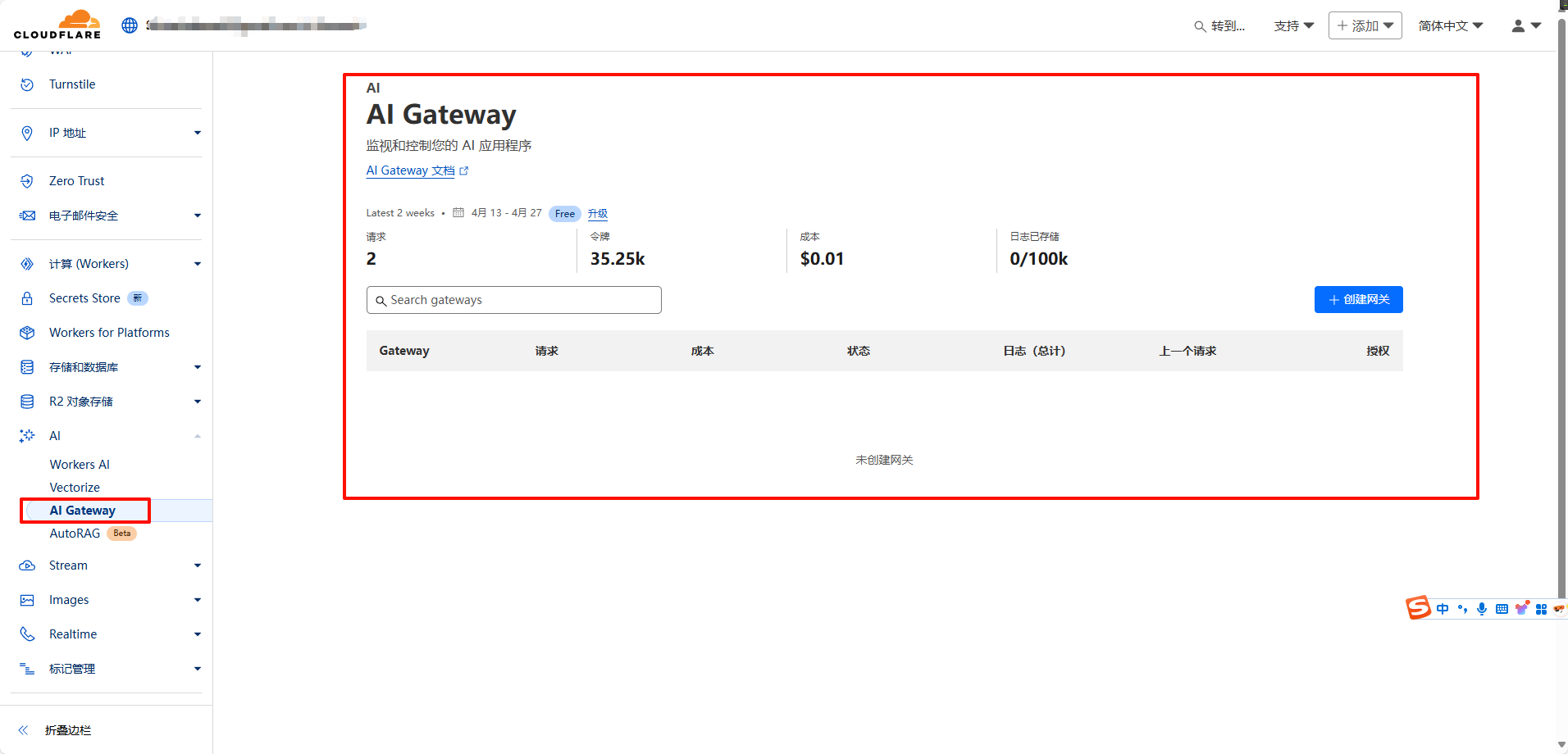This screenshot has width=1568, height=754.
Task: Click the Zero Trust sidebar icon
Action: coord(27,181)
